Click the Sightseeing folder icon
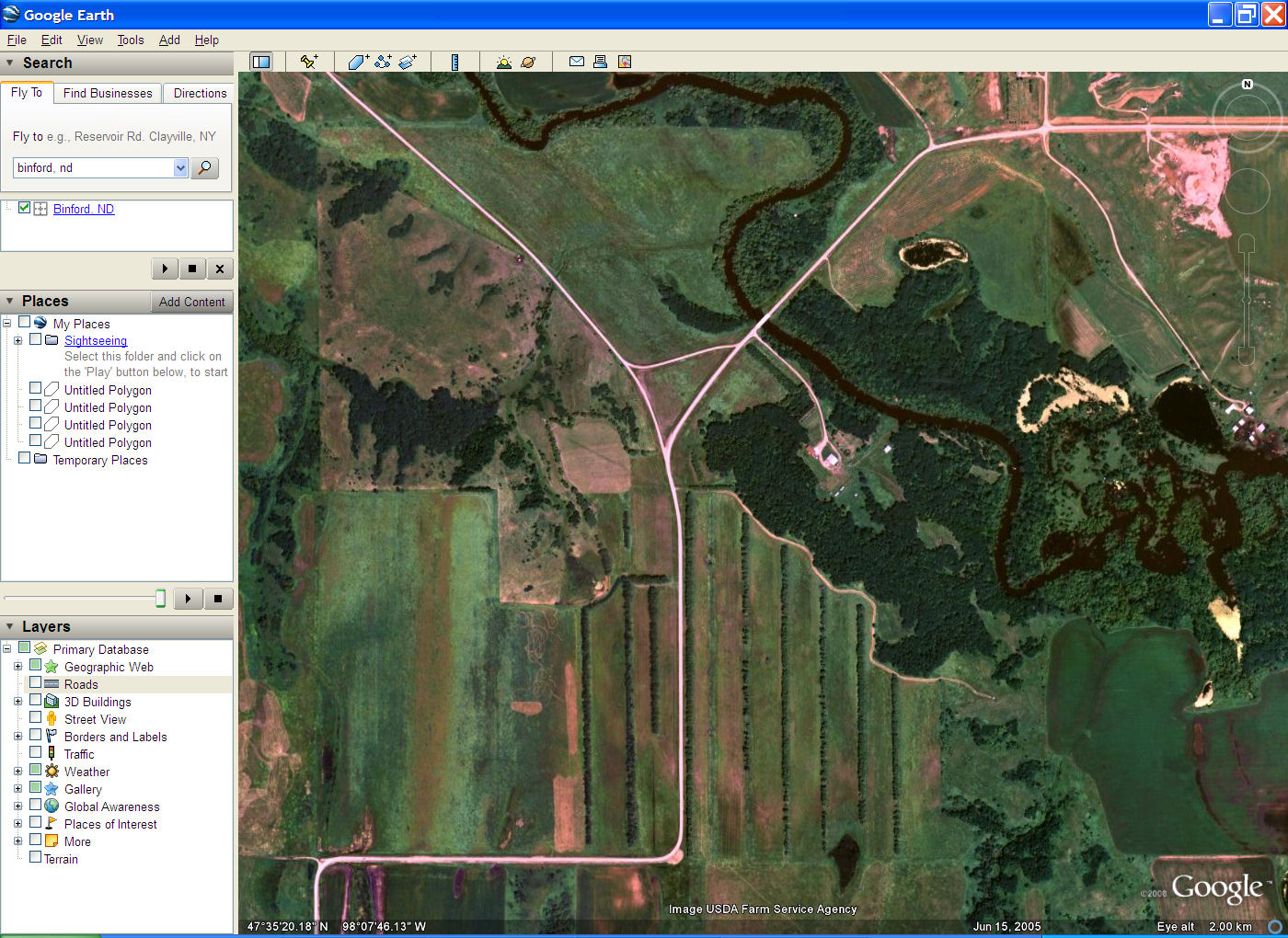The height and width of the screenshot is (938, 1288). tap(52, 339)
